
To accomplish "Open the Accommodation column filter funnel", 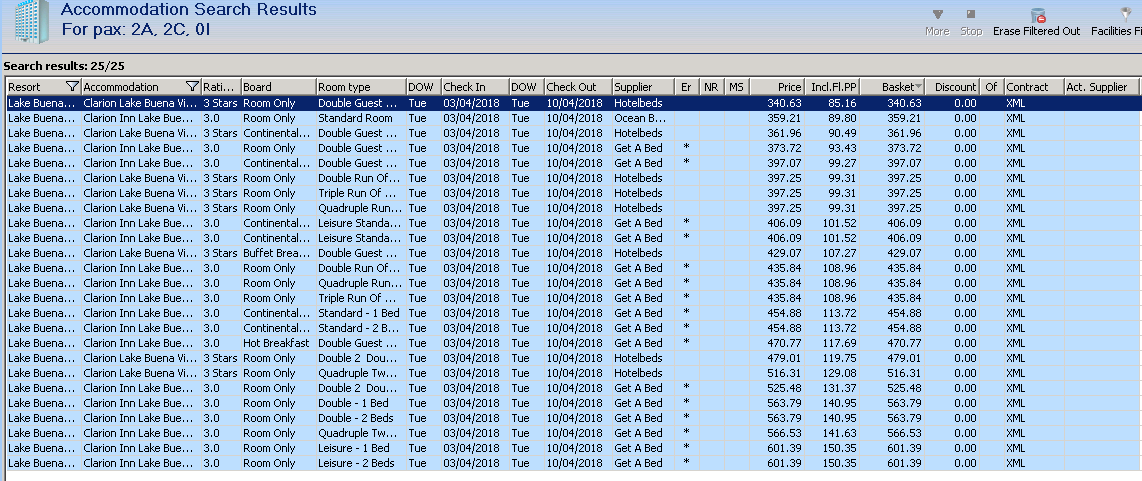I will pyautogui.click(x=192, y=87).
